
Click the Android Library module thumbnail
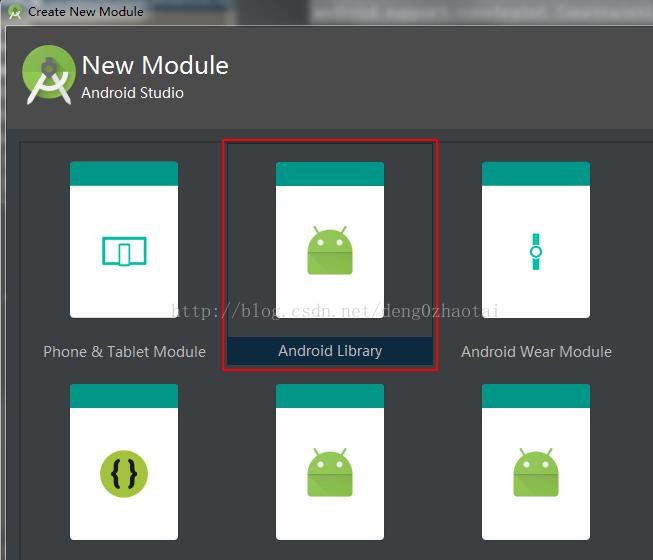click(330, 240)
